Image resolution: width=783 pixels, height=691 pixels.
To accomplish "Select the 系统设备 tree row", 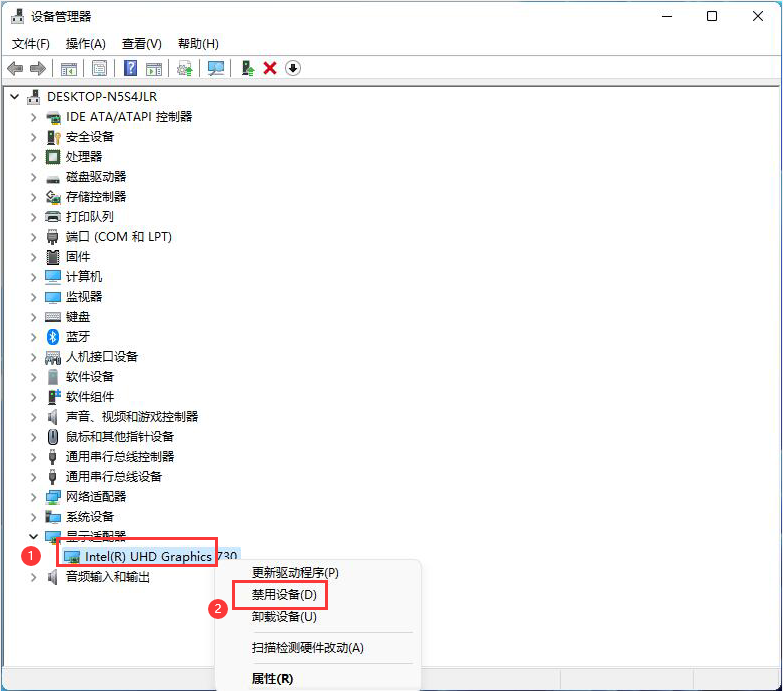I will [90, 517].
